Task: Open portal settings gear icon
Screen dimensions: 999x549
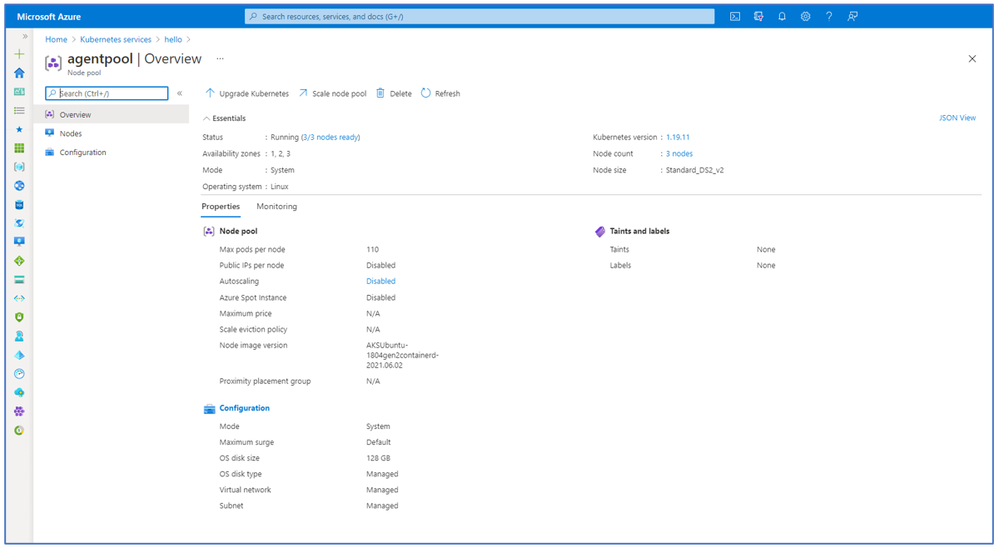Action: point(805,17)
